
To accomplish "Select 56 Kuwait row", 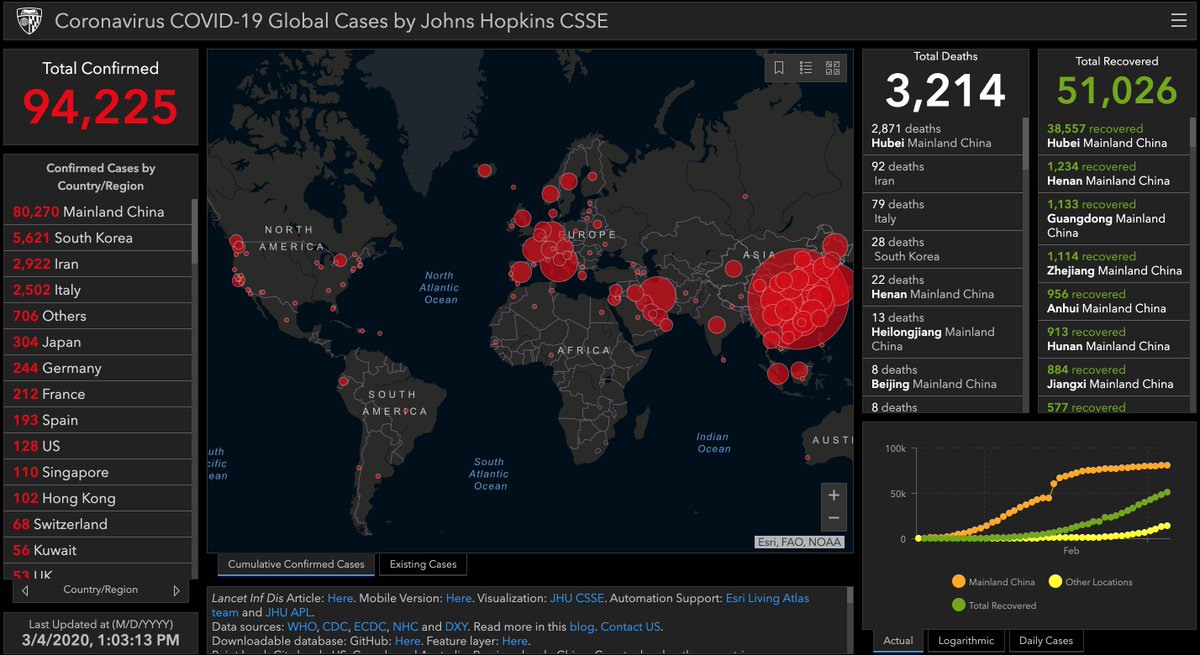I will 97,550.
